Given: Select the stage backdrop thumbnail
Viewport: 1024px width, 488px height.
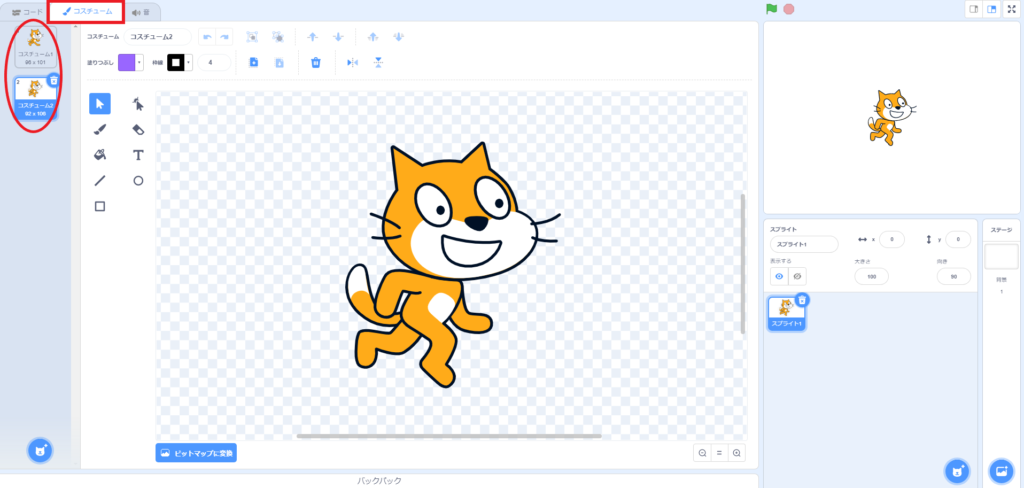Looking at the screenshot, I should click(1001, 257).
